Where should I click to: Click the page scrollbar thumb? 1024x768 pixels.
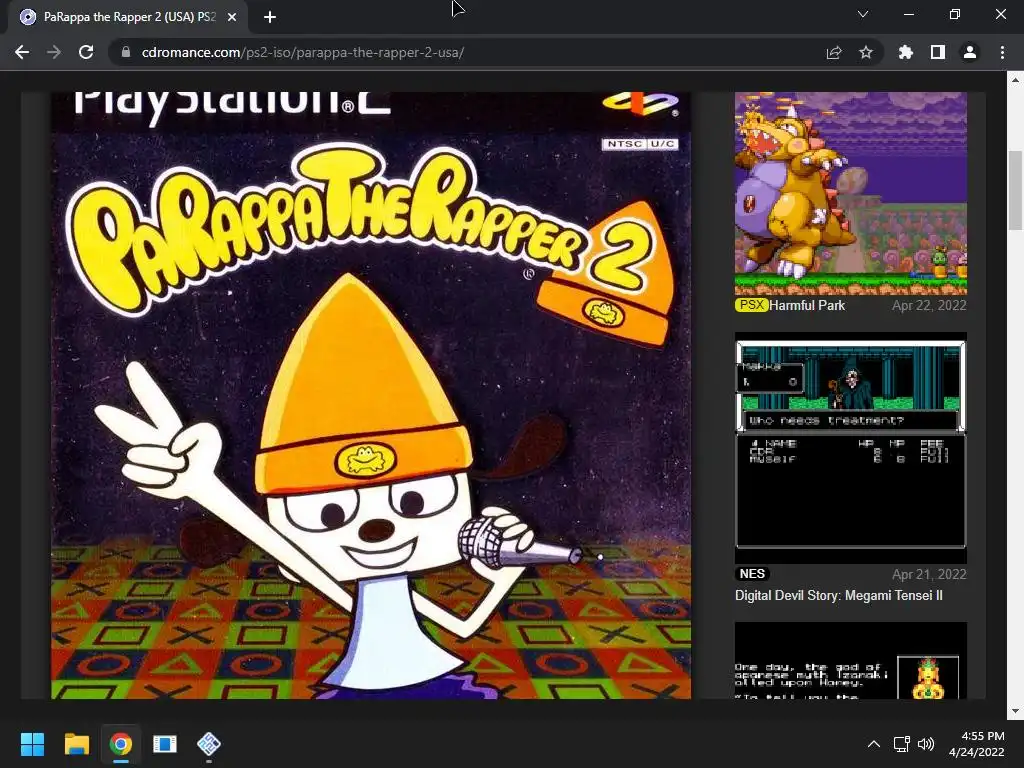(x=1015, y=190)
